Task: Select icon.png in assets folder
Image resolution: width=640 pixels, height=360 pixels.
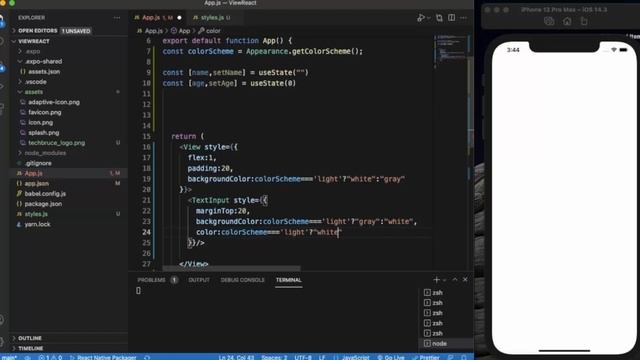Action: point(40,122)
